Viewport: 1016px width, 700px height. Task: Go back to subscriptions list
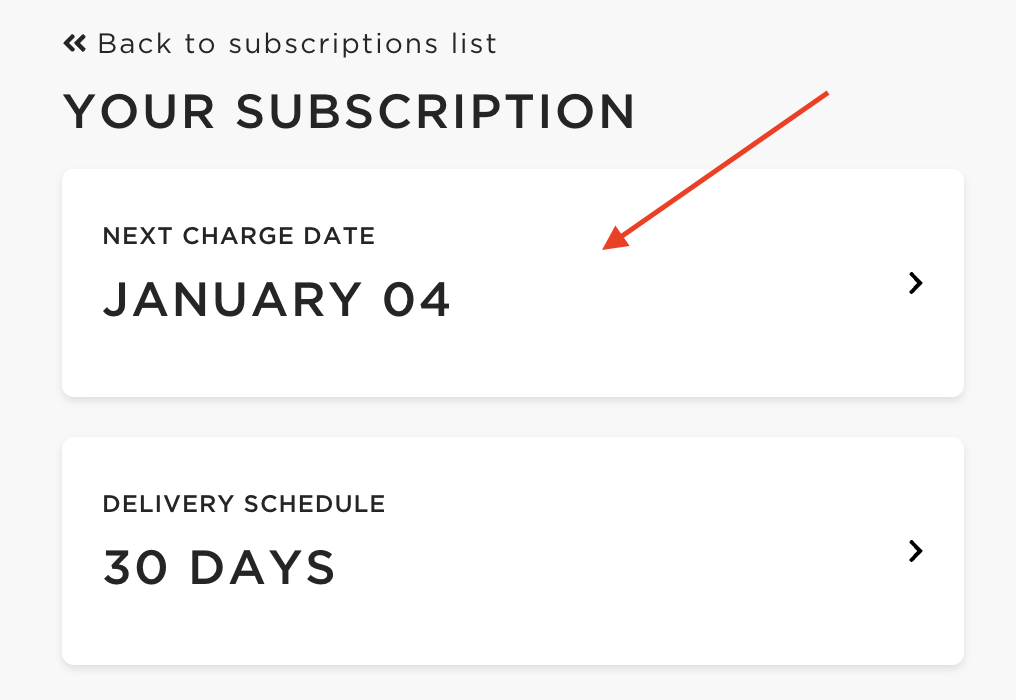[296, 44]
